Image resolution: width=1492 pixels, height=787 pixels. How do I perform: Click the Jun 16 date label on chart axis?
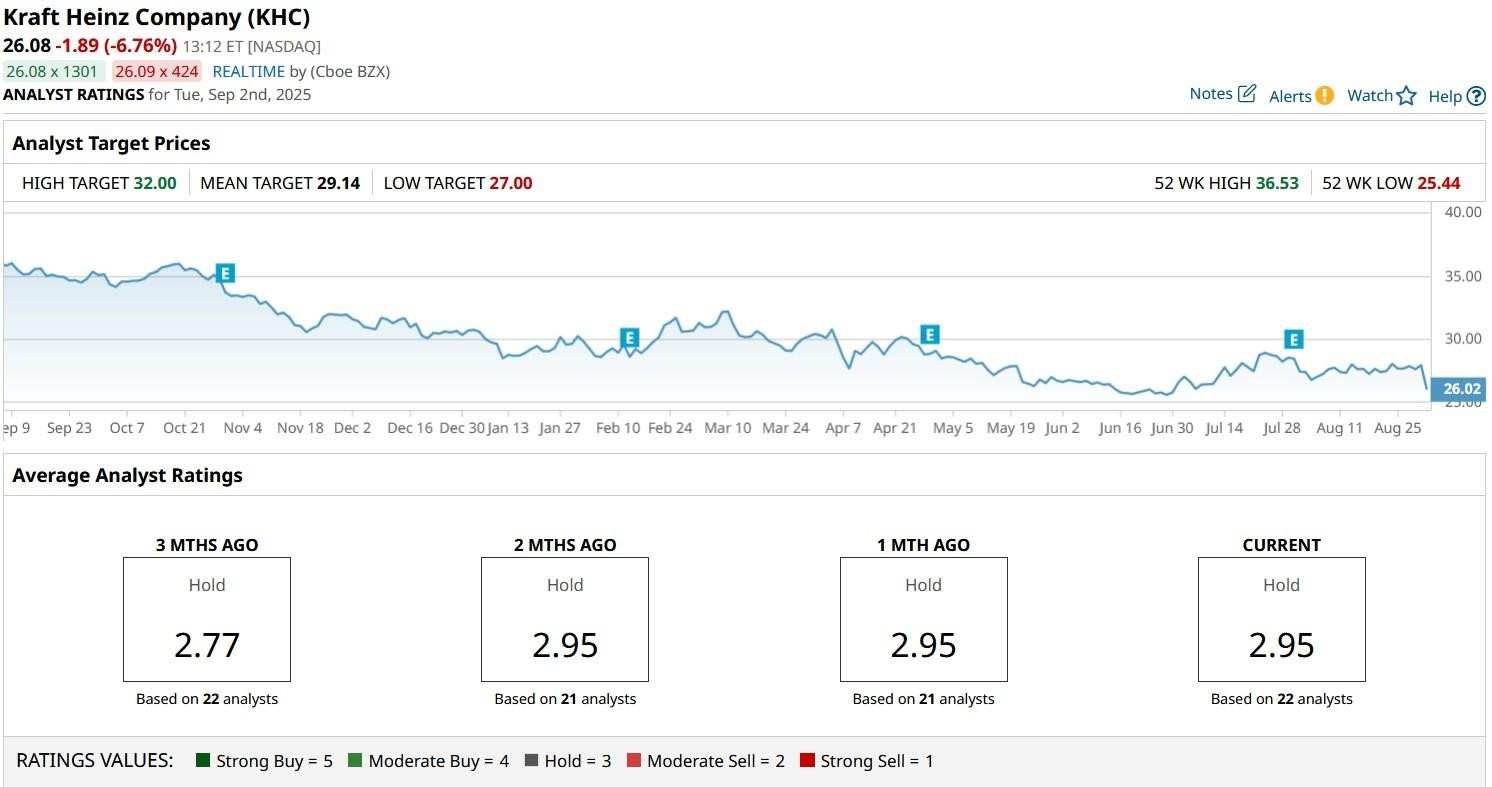1120,428
